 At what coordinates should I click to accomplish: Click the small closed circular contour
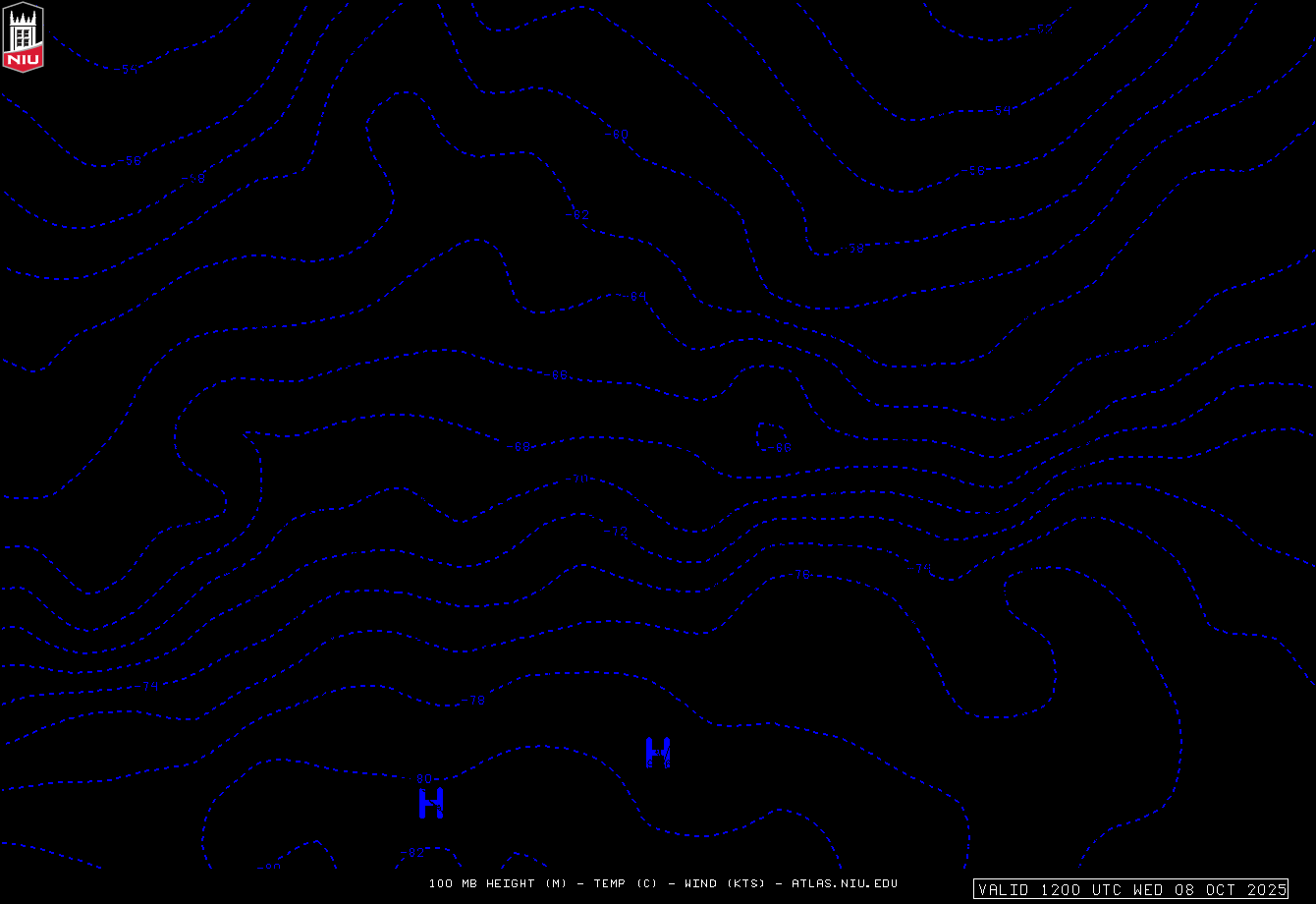[x=771, y=435]
